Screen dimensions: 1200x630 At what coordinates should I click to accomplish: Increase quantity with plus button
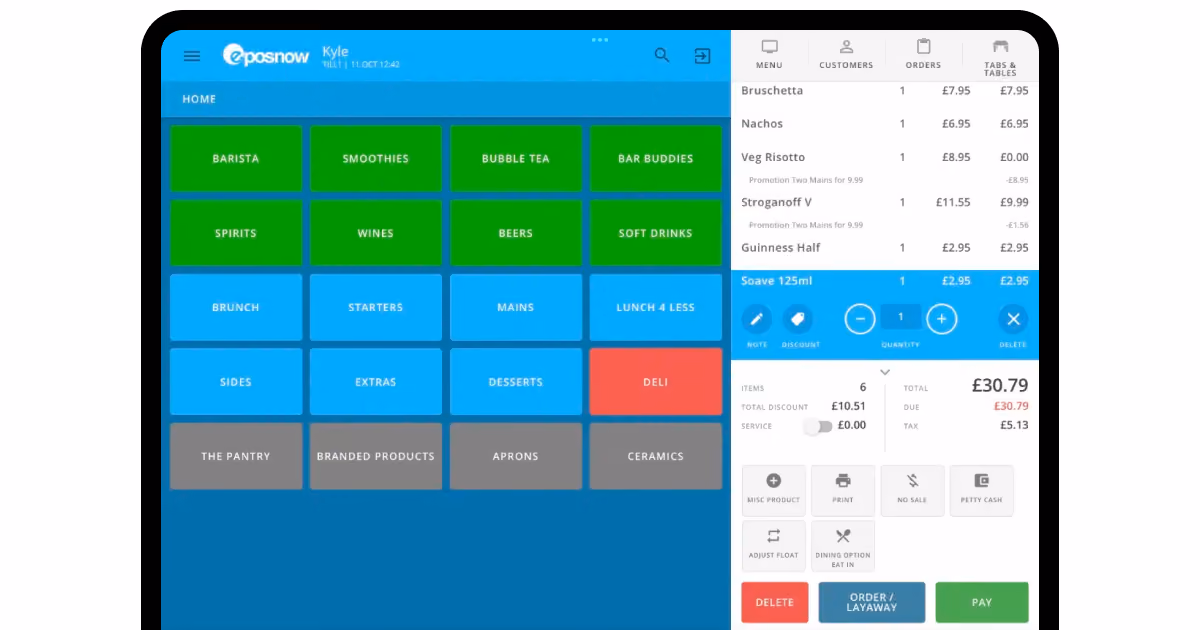click(942, 319)
